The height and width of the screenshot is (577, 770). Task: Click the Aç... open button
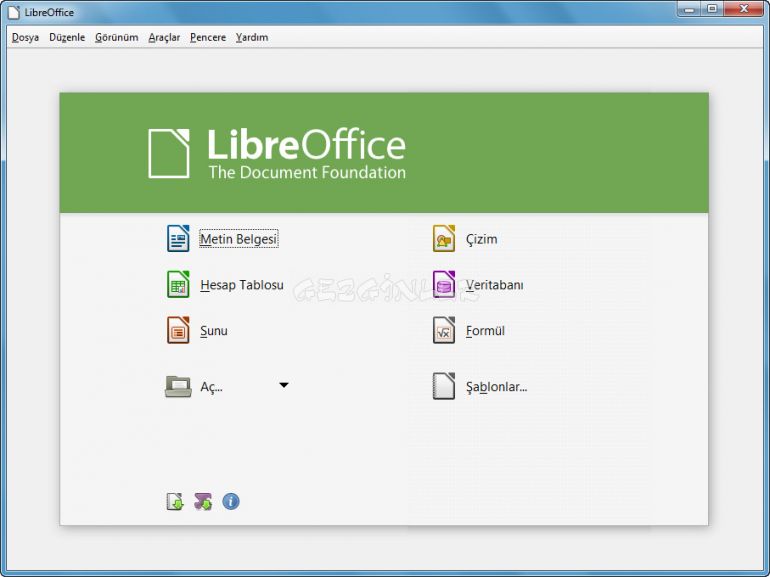(x=211, y=386)
